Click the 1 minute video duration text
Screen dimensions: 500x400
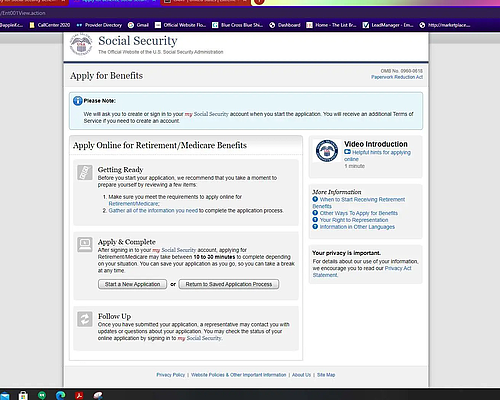355,166
